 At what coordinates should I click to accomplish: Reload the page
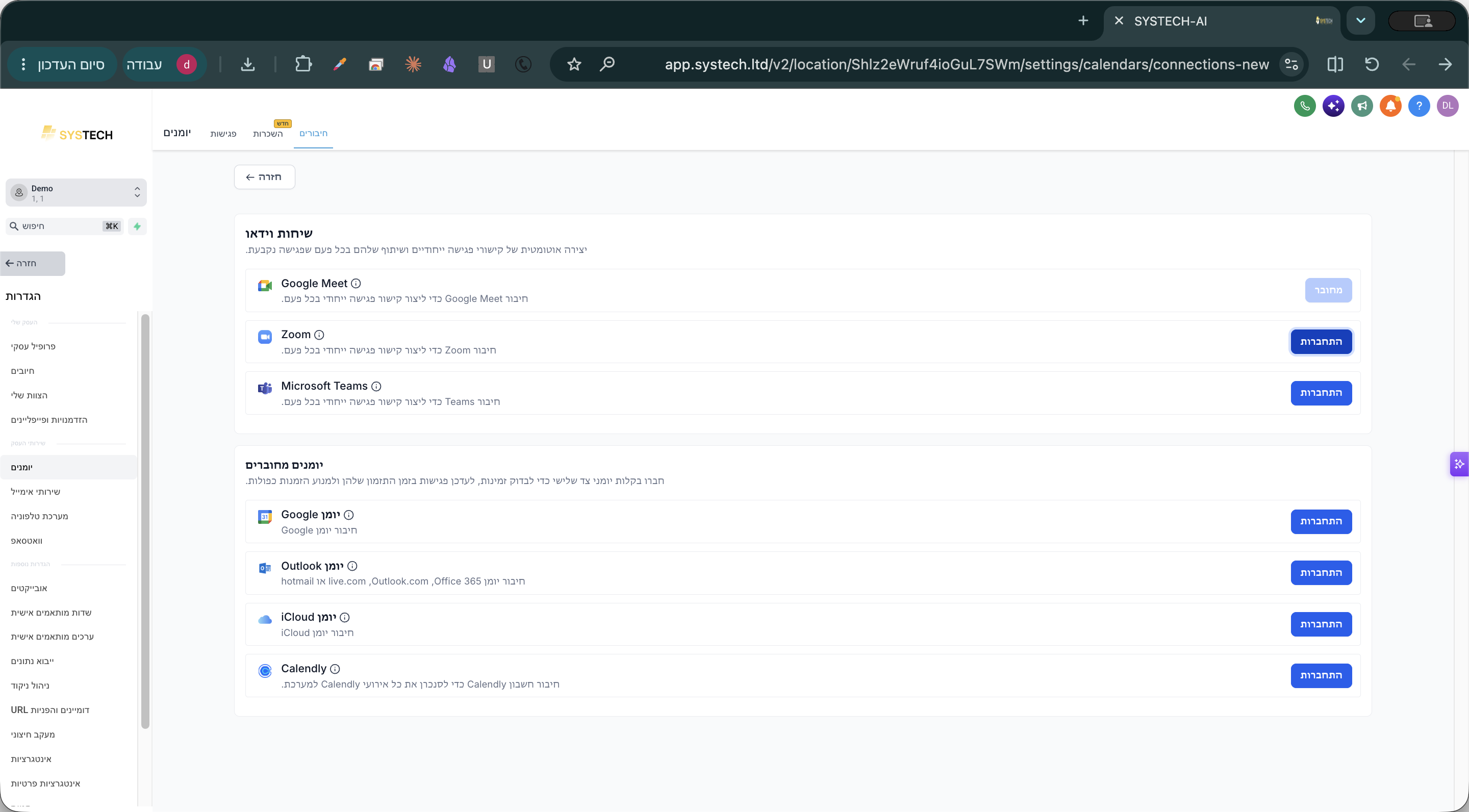[x=1372, y=64]
